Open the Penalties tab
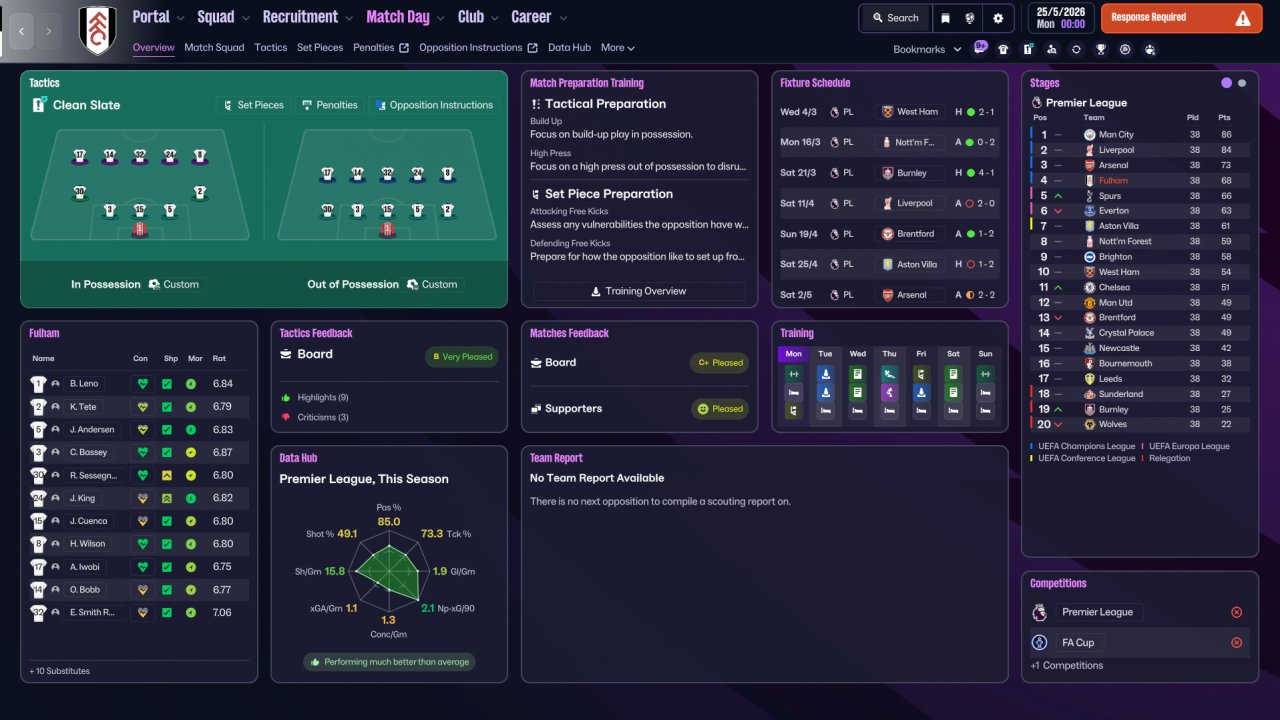Viewport: 1280px width, 720px height. 381,47
